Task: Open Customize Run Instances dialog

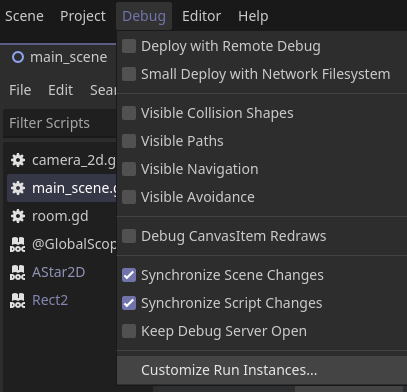Action: pos(262,370)
